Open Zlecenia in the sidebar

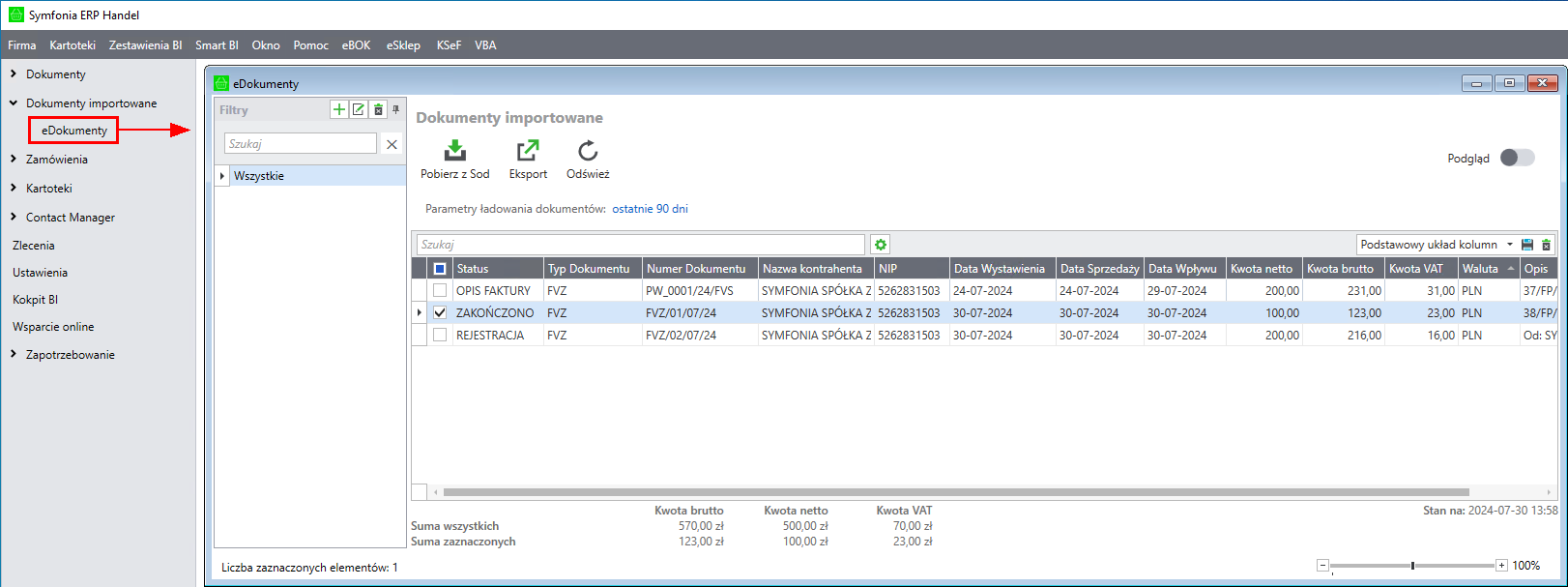34,246
